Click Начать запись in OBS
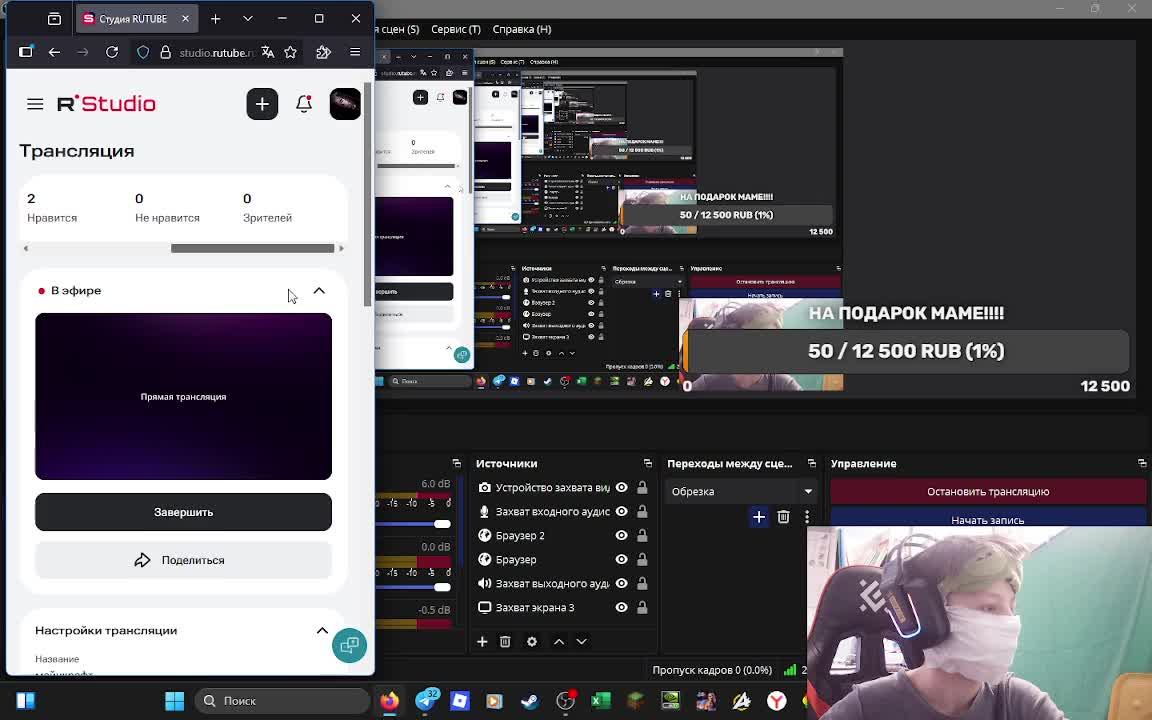The image size is (1152, 720). (x=988, y=518)
